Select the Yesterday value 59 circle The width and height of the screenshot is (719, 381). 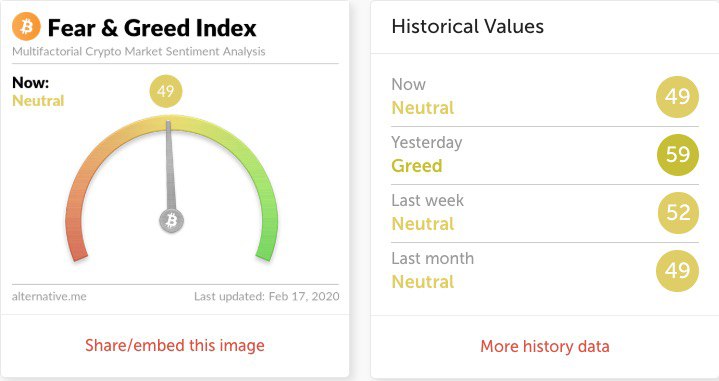tap(677, 155)
